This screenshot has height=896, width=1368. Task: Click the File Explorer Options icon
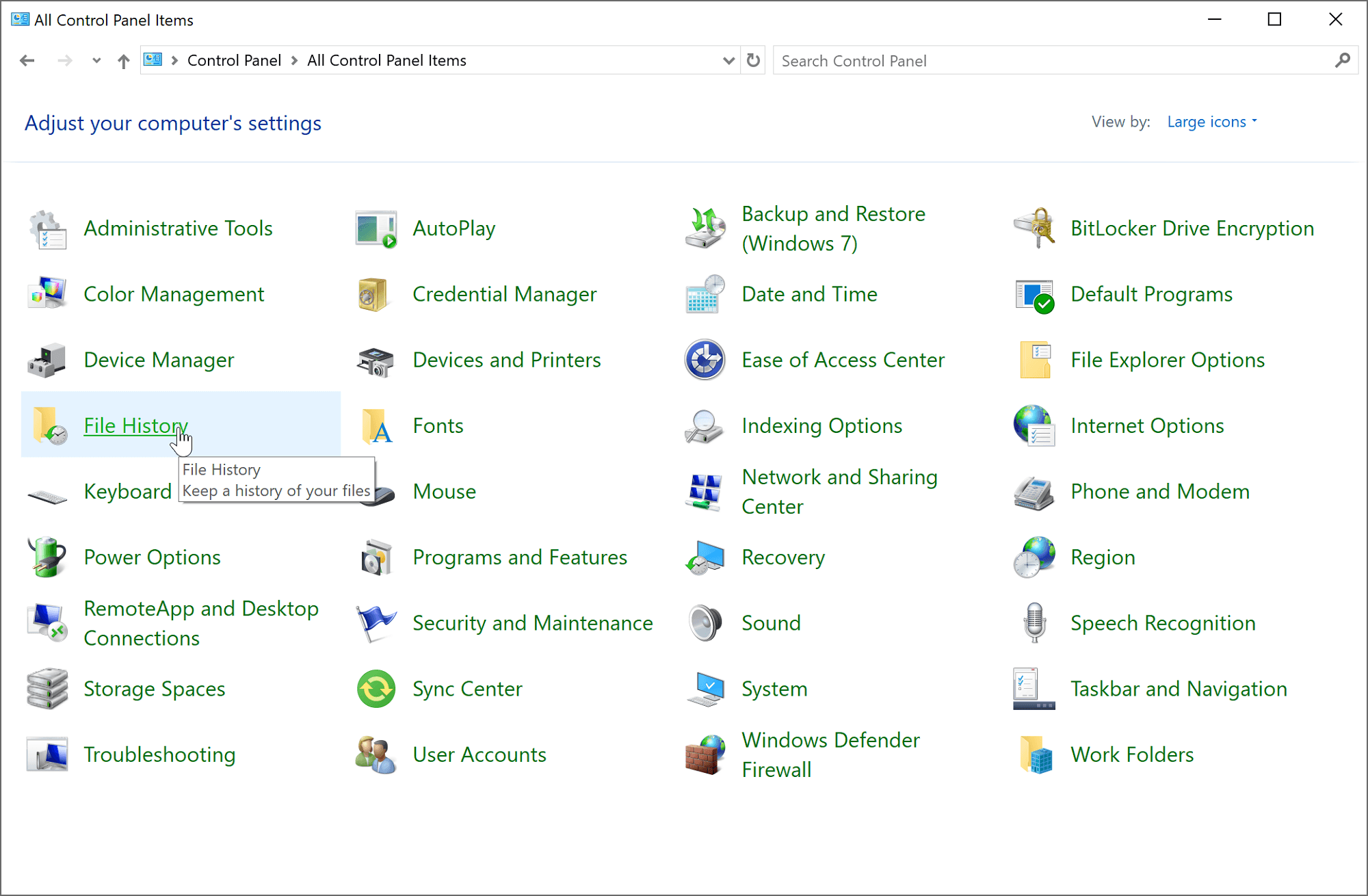[1034, 360]
